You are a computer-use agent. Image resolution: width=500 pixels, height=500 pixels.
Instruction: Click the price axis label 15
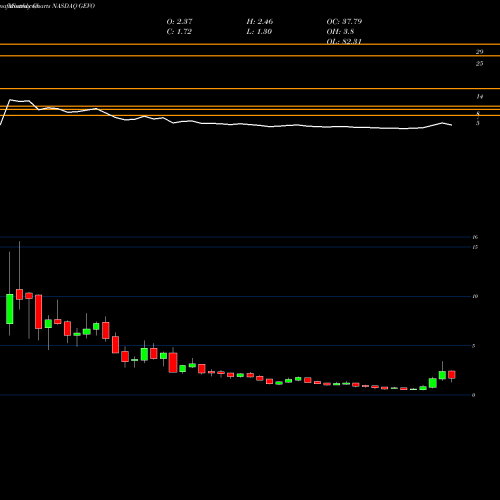(475, 247)
